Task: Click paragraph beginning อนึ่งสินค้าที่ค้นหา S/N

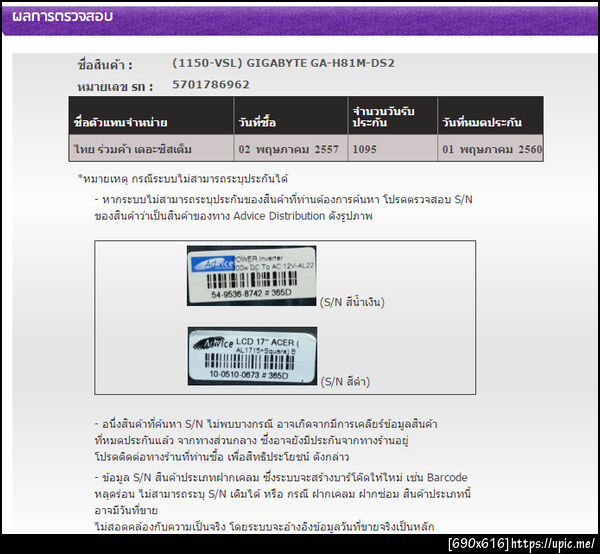Action: (266, 440)
